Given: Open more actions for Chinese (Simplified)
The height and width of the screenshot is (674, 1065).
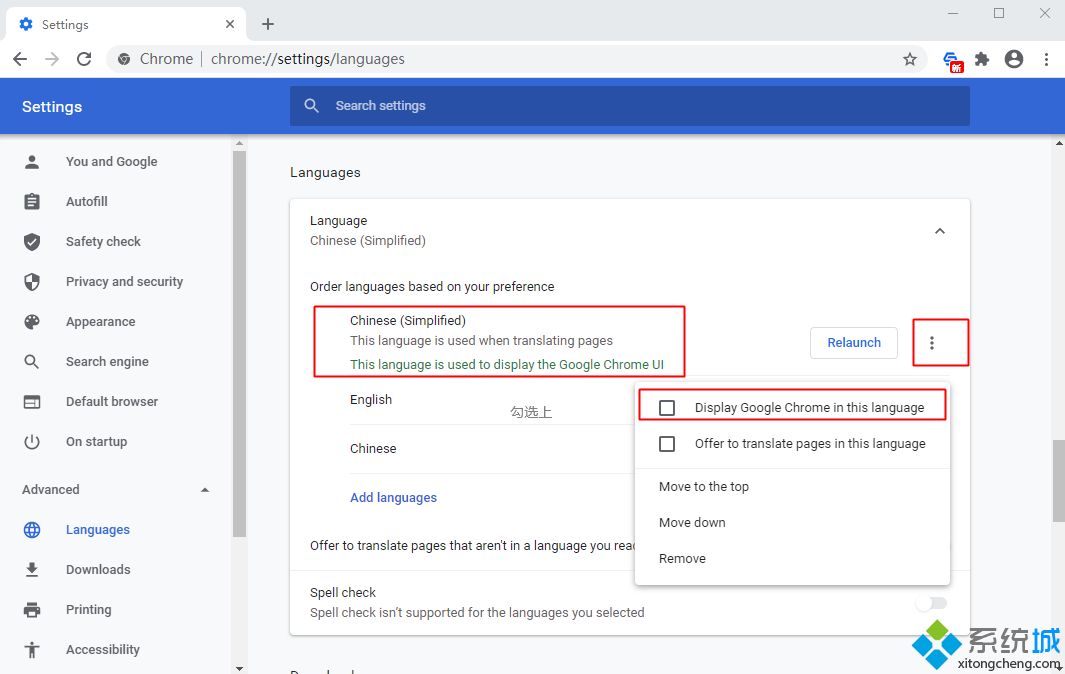Looking at the screenshot, I should point(932,342).
